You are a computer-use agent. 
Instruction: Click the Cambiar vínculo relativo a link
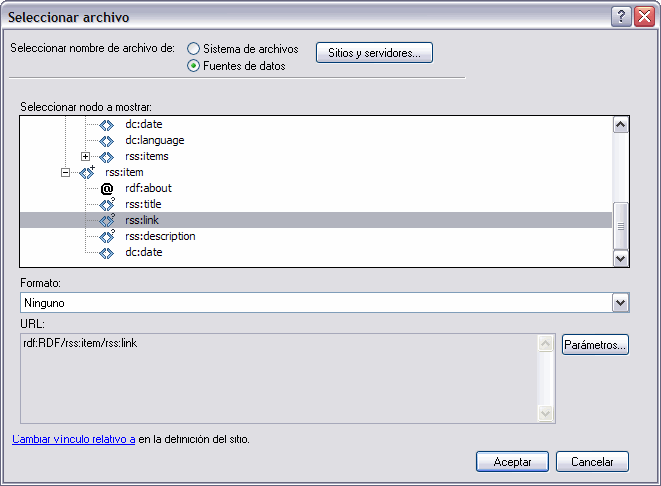tap(74, 439)
